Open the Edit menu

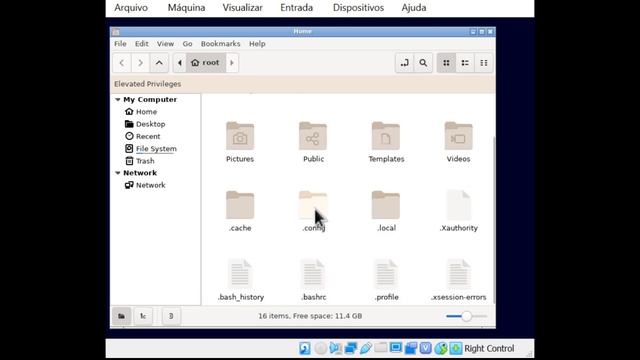(142, 44)
